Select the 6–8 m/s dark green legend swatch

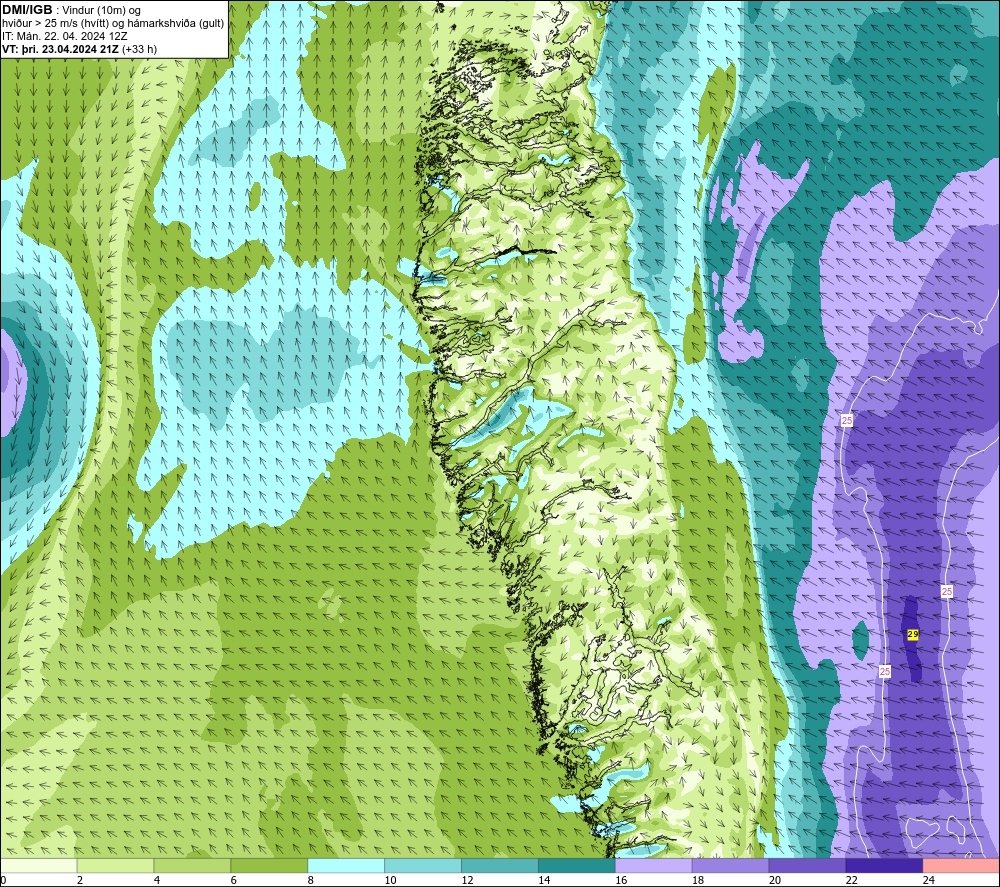click(269, 866)
